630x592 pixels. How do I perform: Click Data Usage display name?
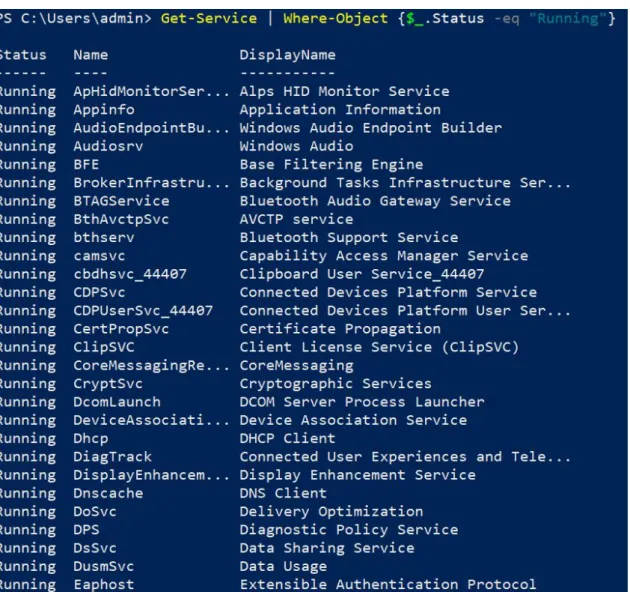pos(283,567)
